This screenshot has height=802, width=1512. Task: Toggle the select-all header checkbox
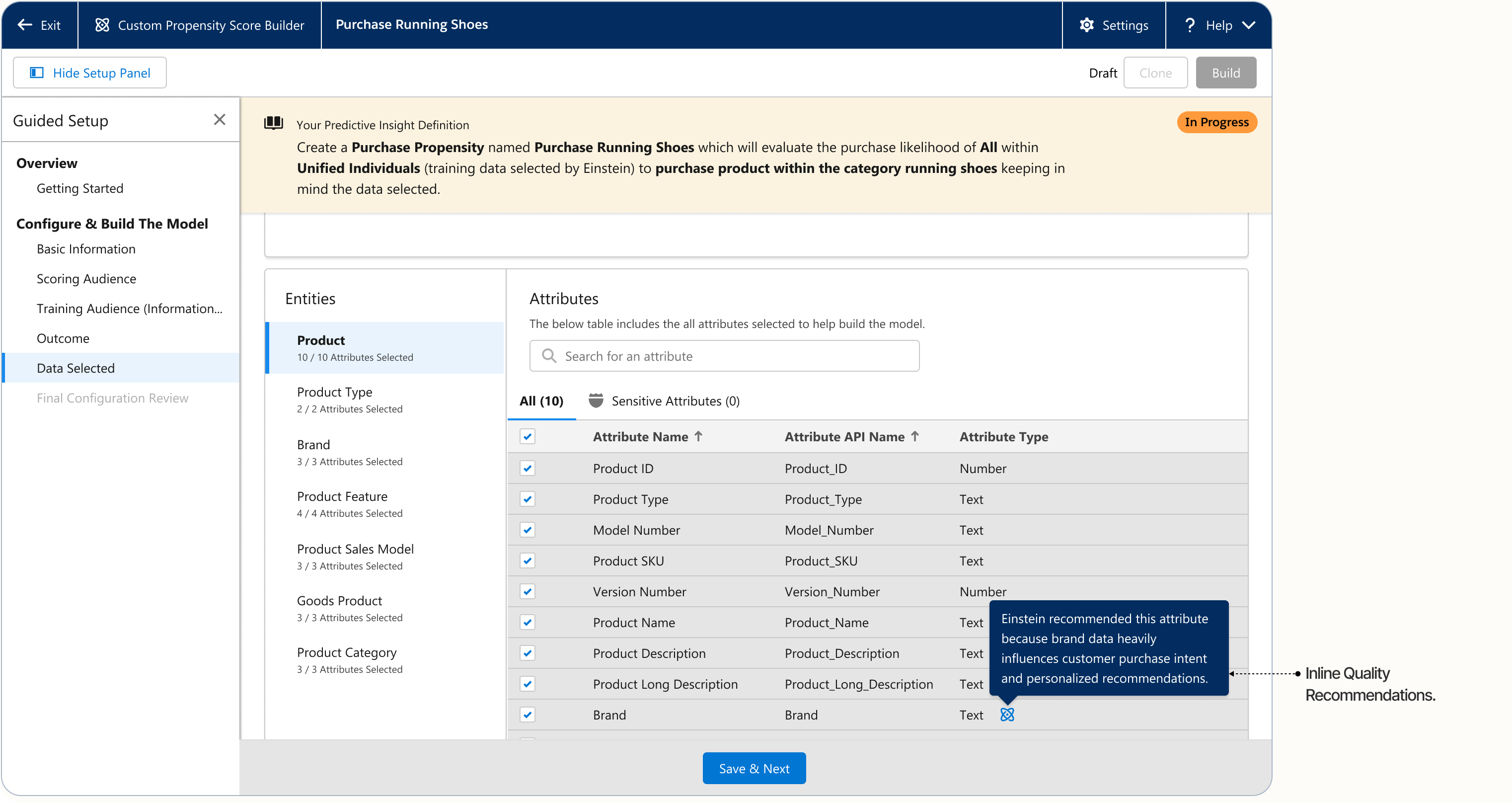[527, 437]
